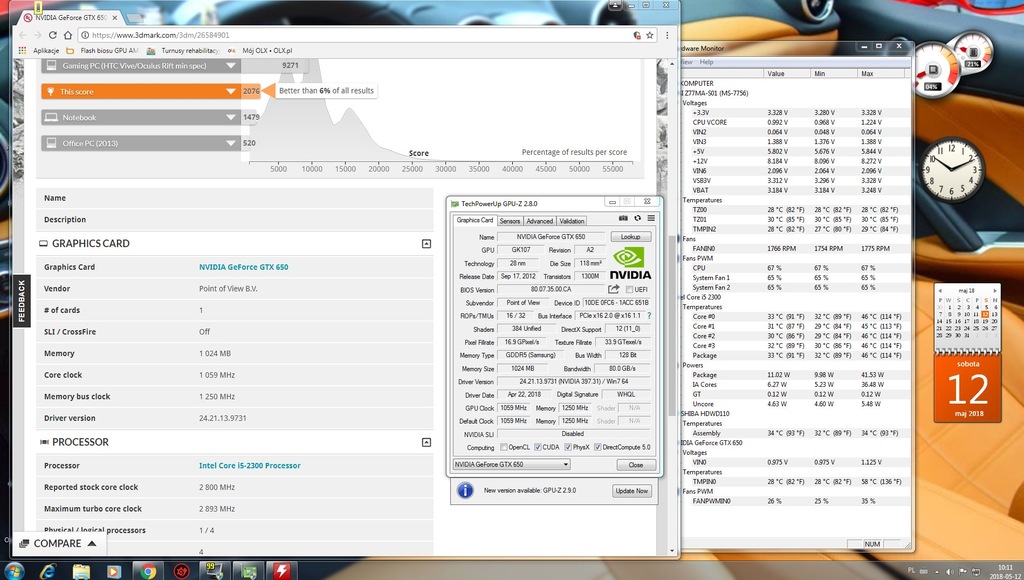Expand the COMPARE panel
Screen dimensions: 1024x580
coord(57,543)
